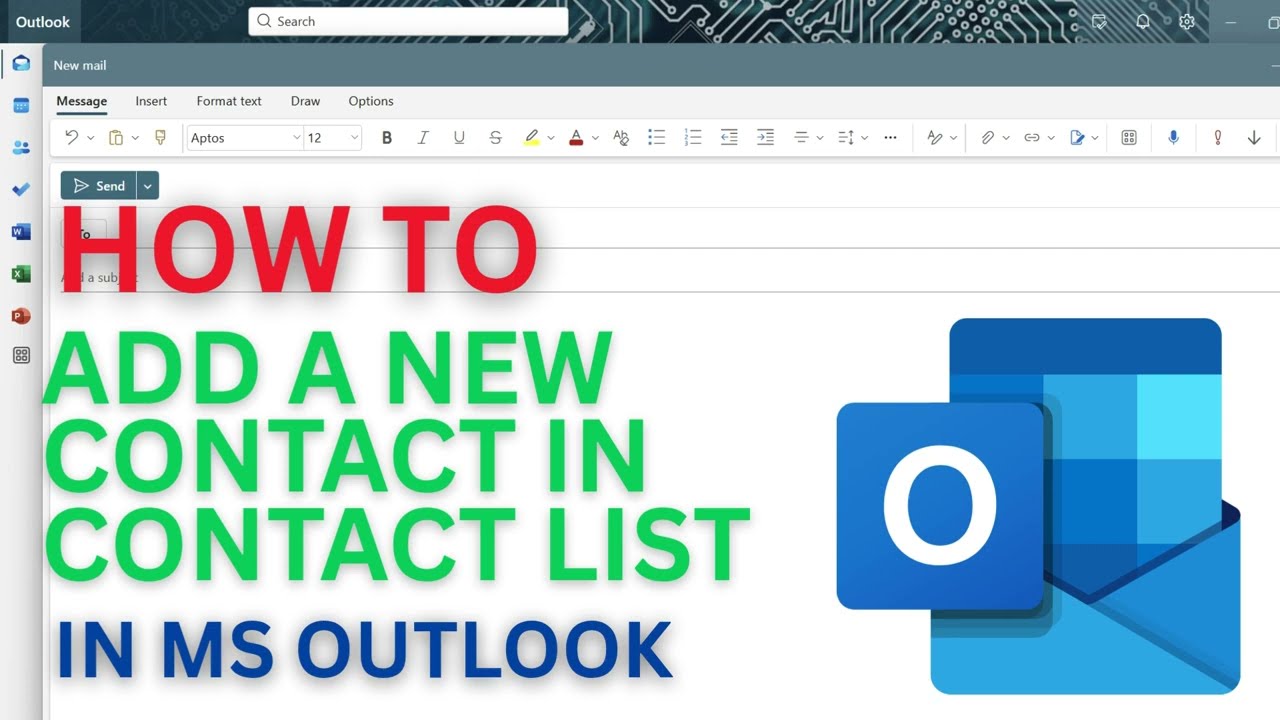Switch to the Options tab

(x=371, y=101)
